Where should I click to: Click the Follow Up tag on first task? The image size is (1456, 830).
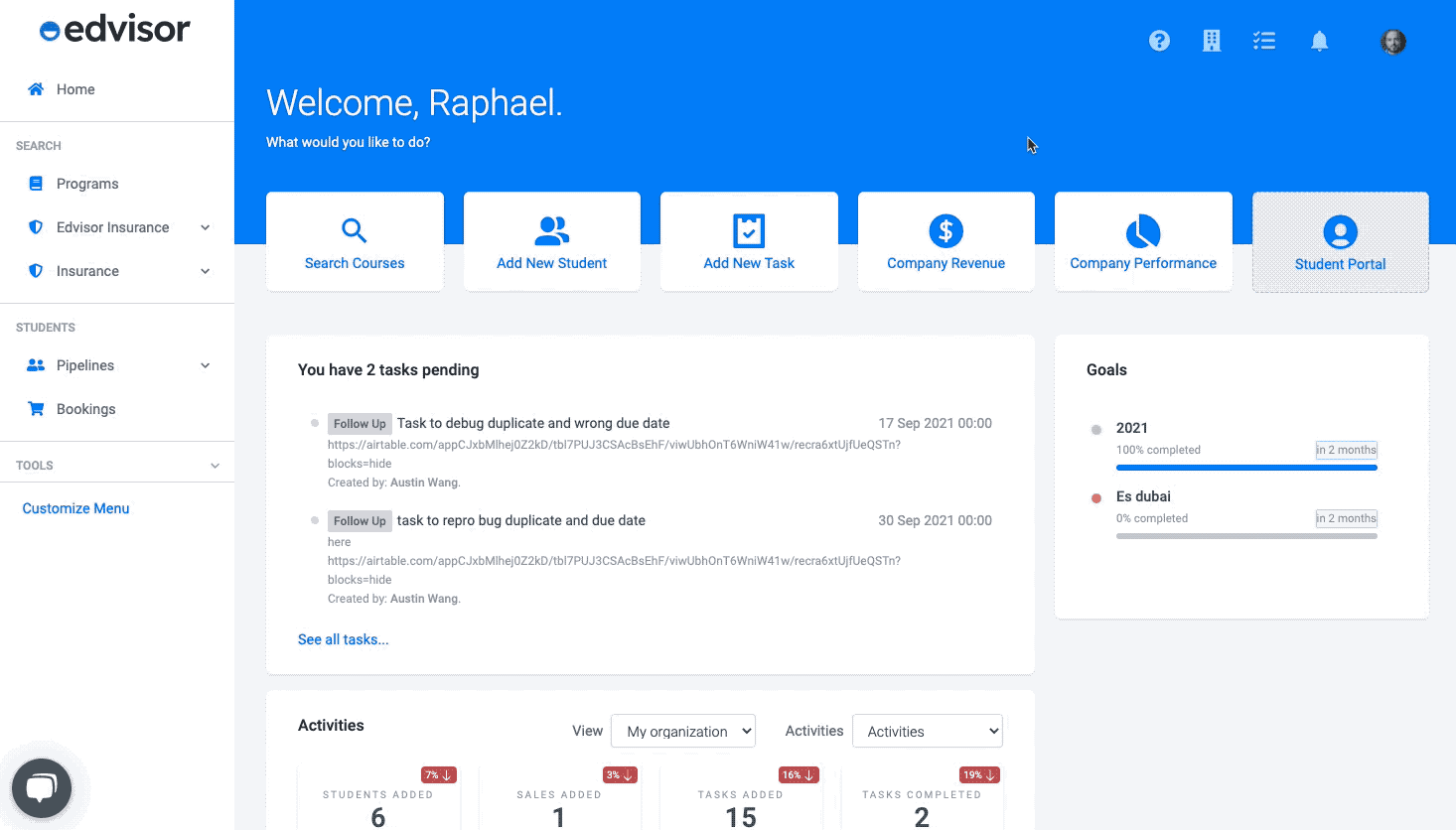click(360, 424)
